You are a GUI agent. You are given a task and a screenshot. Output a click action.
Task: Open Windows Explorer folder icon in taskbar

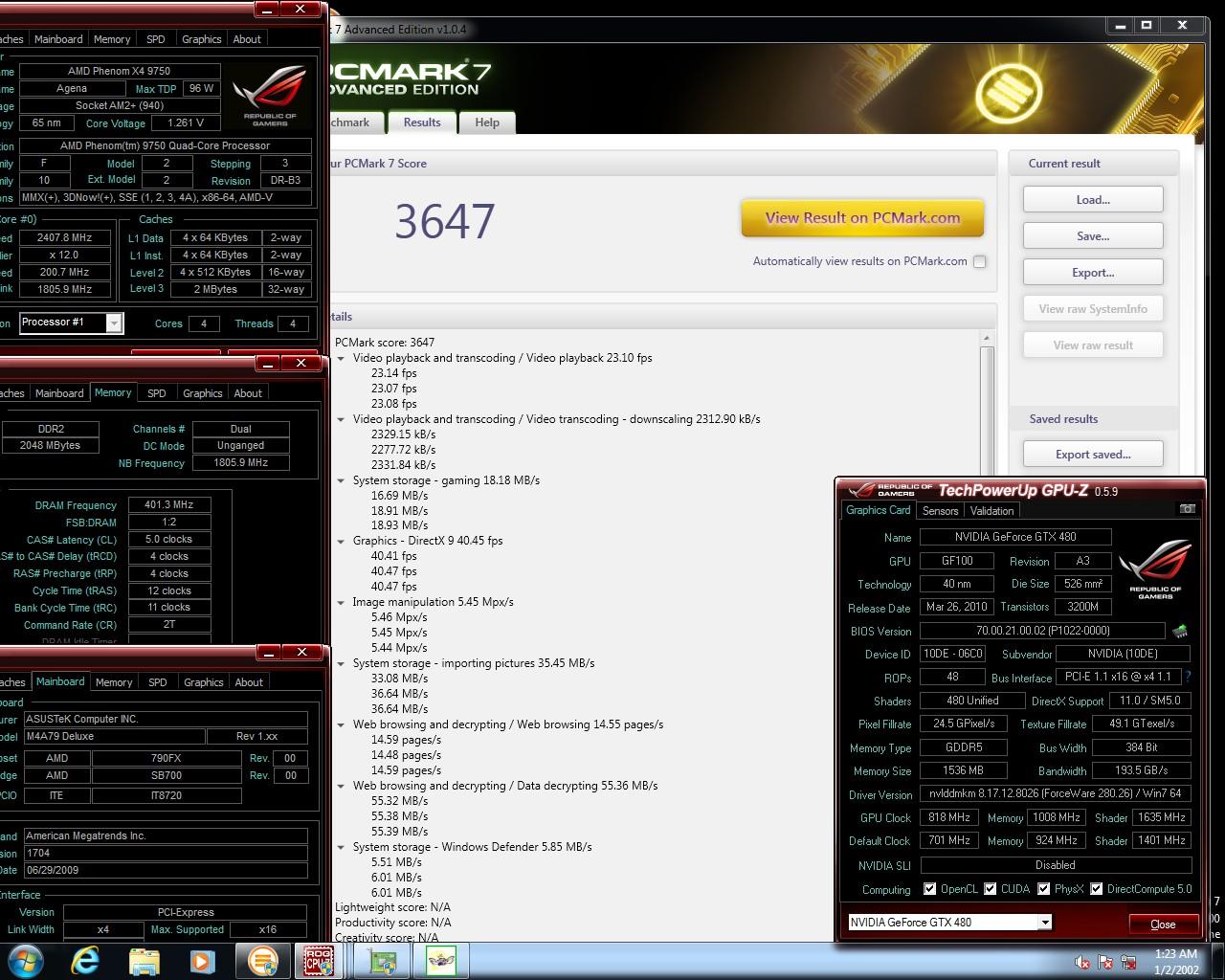pos(144,961)
